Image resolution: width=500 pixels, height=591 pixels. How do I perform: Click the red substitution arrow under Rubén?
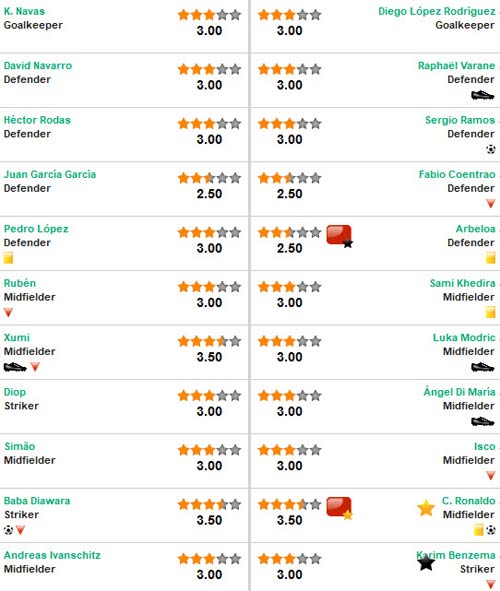[8, 312]
